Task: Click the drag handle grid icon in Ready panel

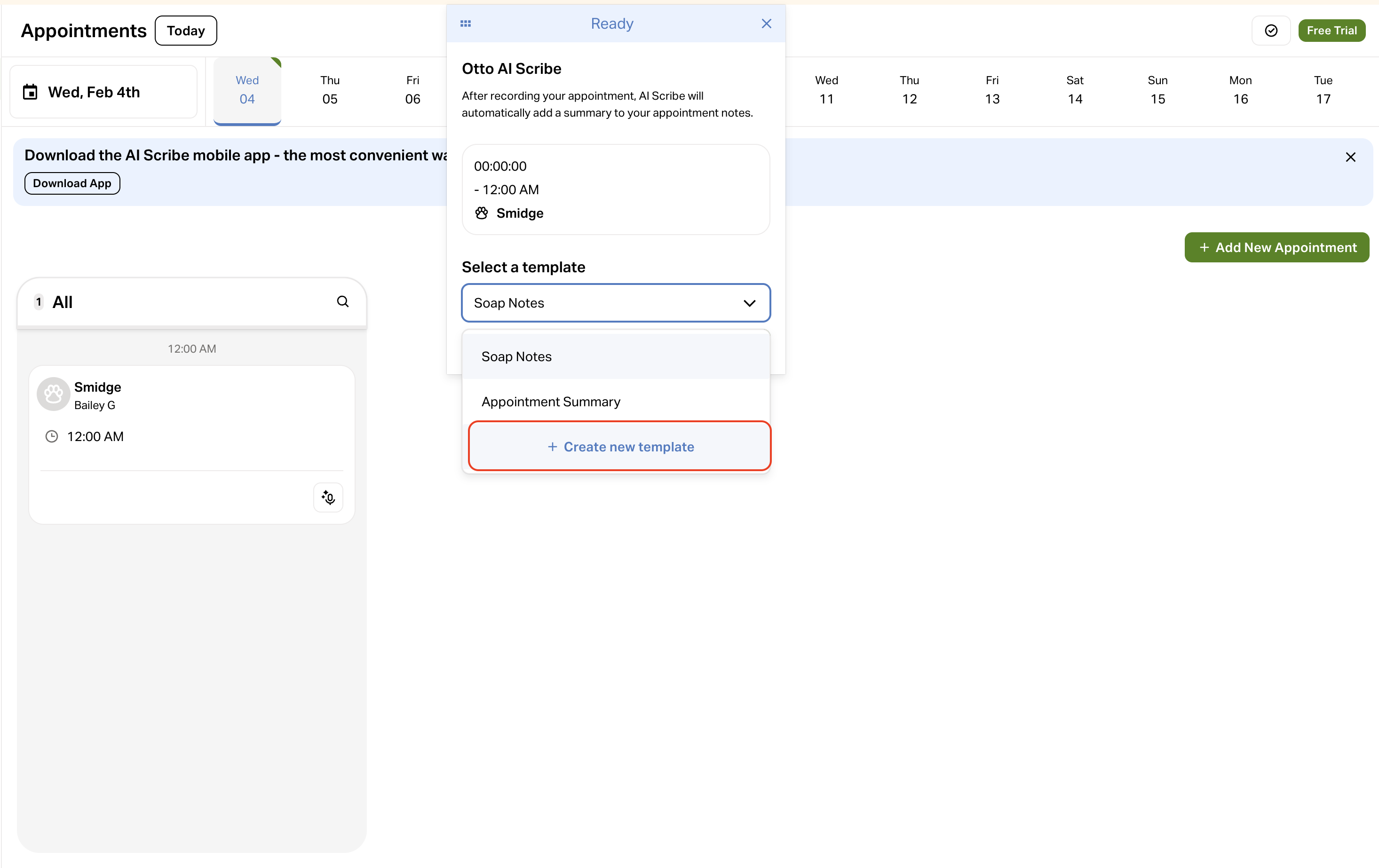Action: tap(466, 24)
